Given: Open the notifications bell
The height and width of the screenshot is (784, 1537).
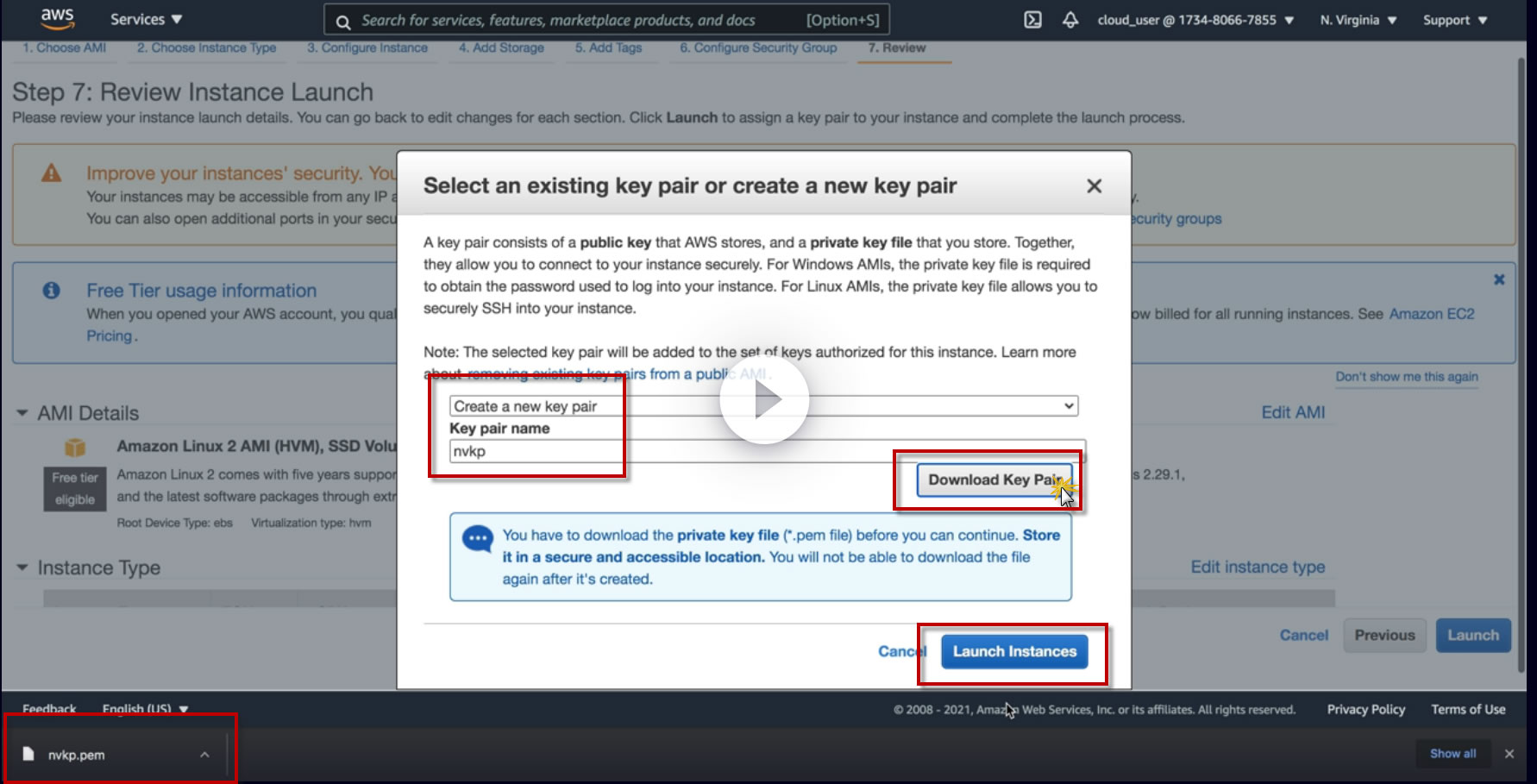Looking at the screenshot, I should [x=1070, y=20].
